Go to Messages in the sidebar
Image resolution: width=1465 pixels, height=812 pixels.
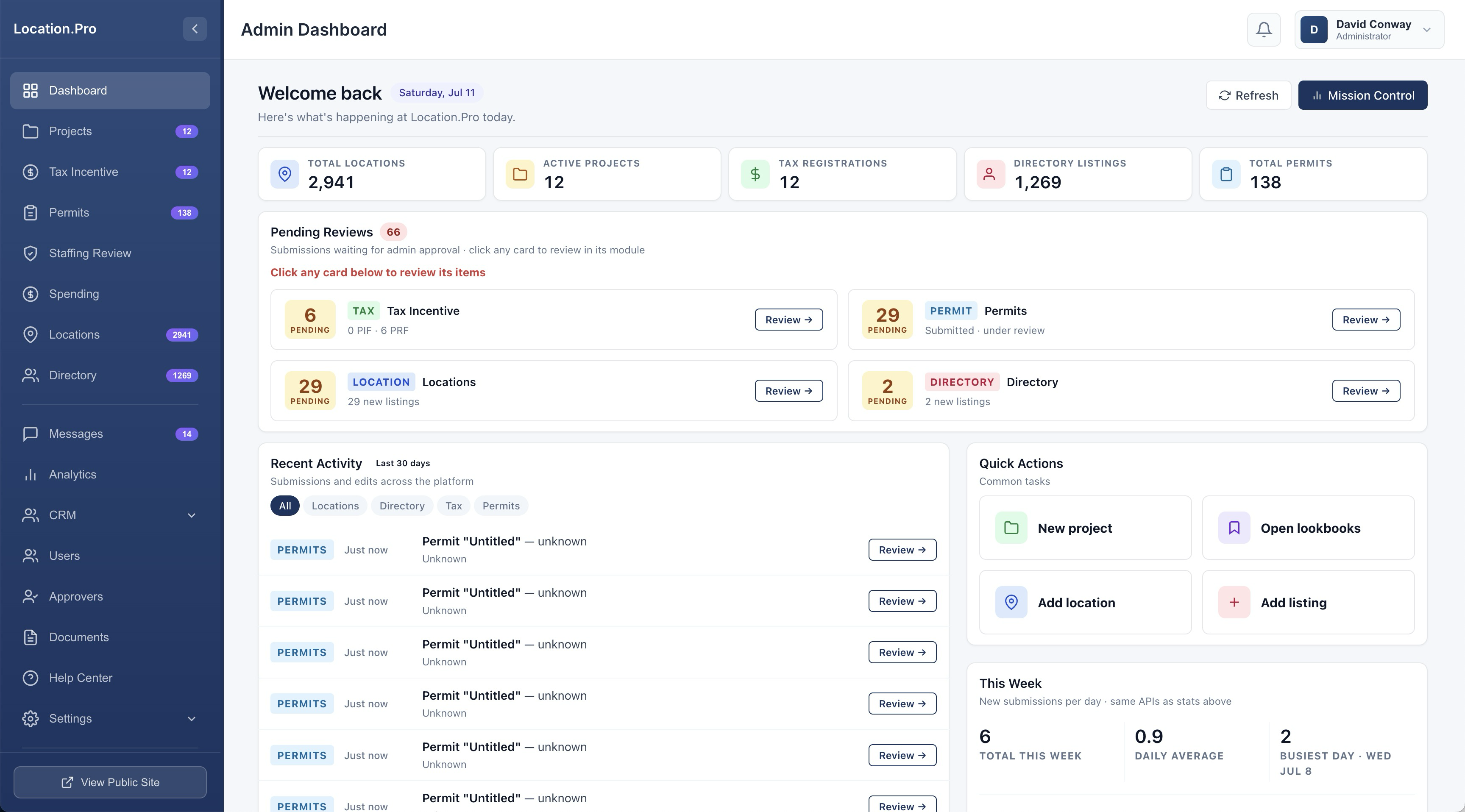click(110, 434)
